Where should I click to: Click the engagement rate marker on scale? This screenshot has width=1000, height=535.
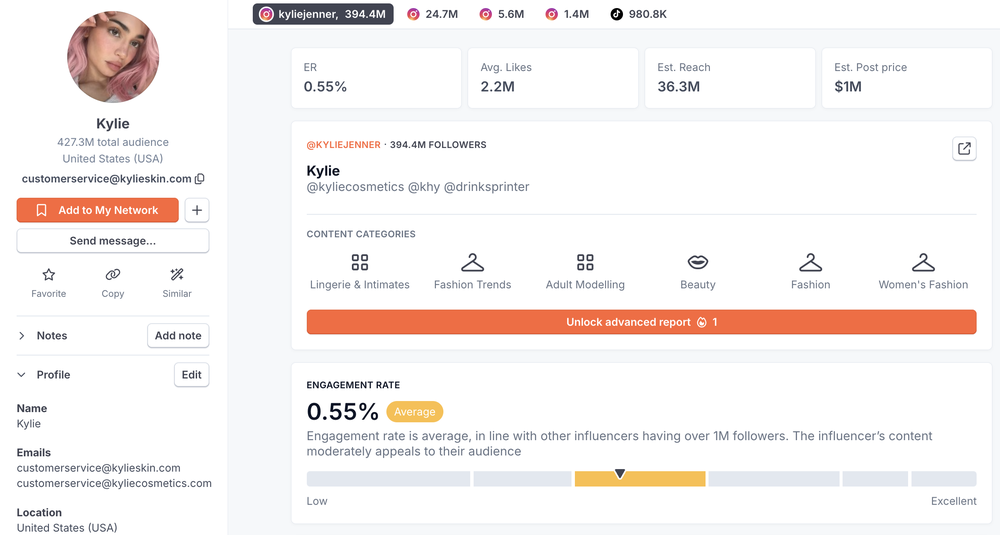[619, 474]
